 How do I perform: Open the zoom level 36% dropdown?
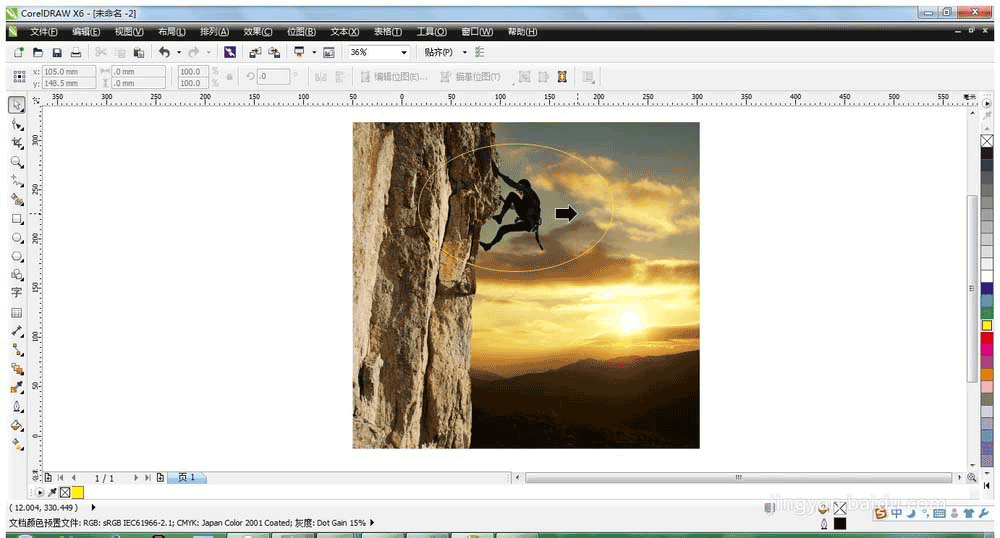404,52
